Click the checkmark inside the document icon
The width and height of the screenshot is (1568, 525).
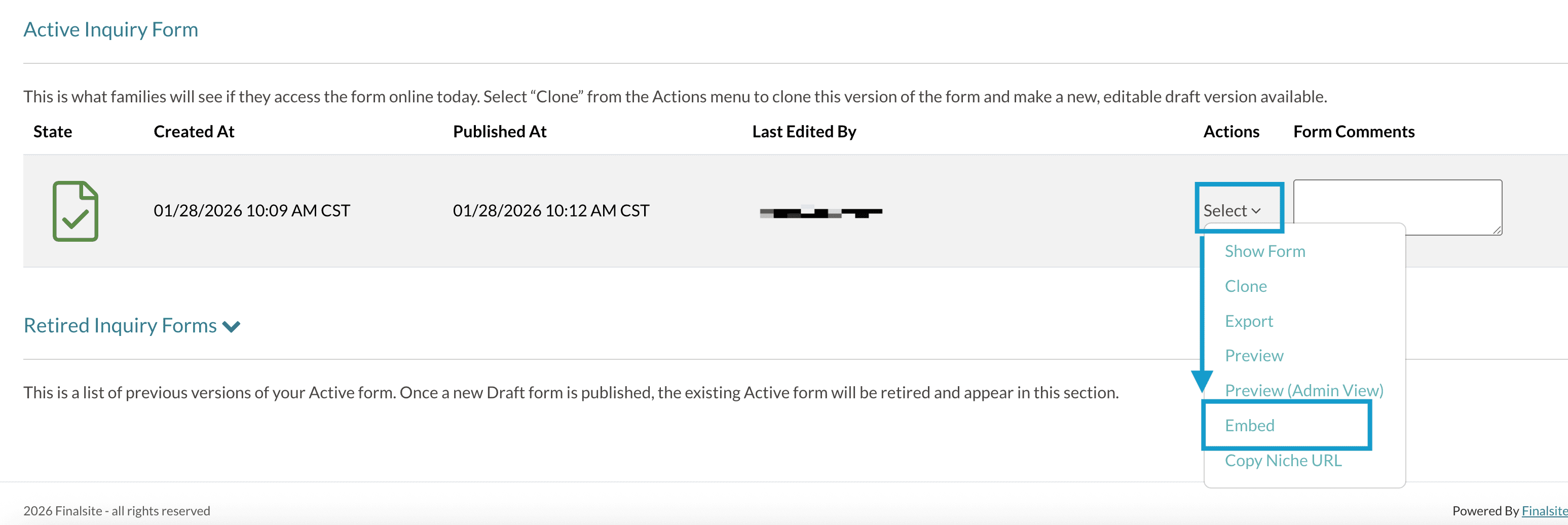tap(74, 219)
